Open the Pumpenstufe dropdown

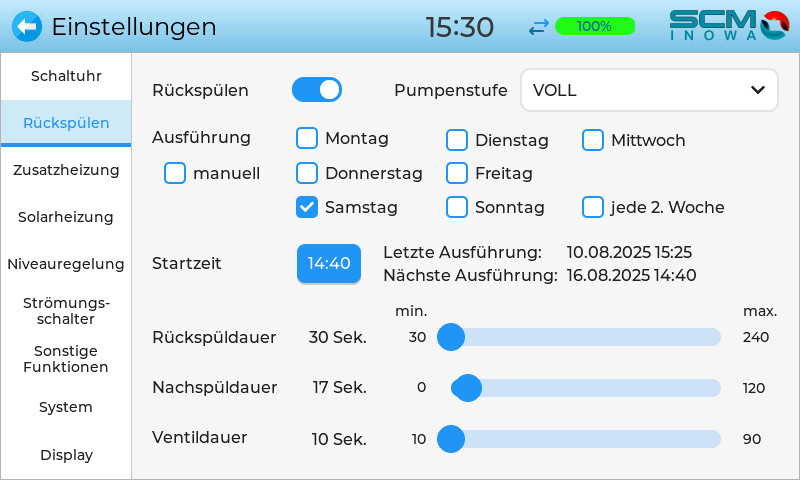click(x=648, y=90)
